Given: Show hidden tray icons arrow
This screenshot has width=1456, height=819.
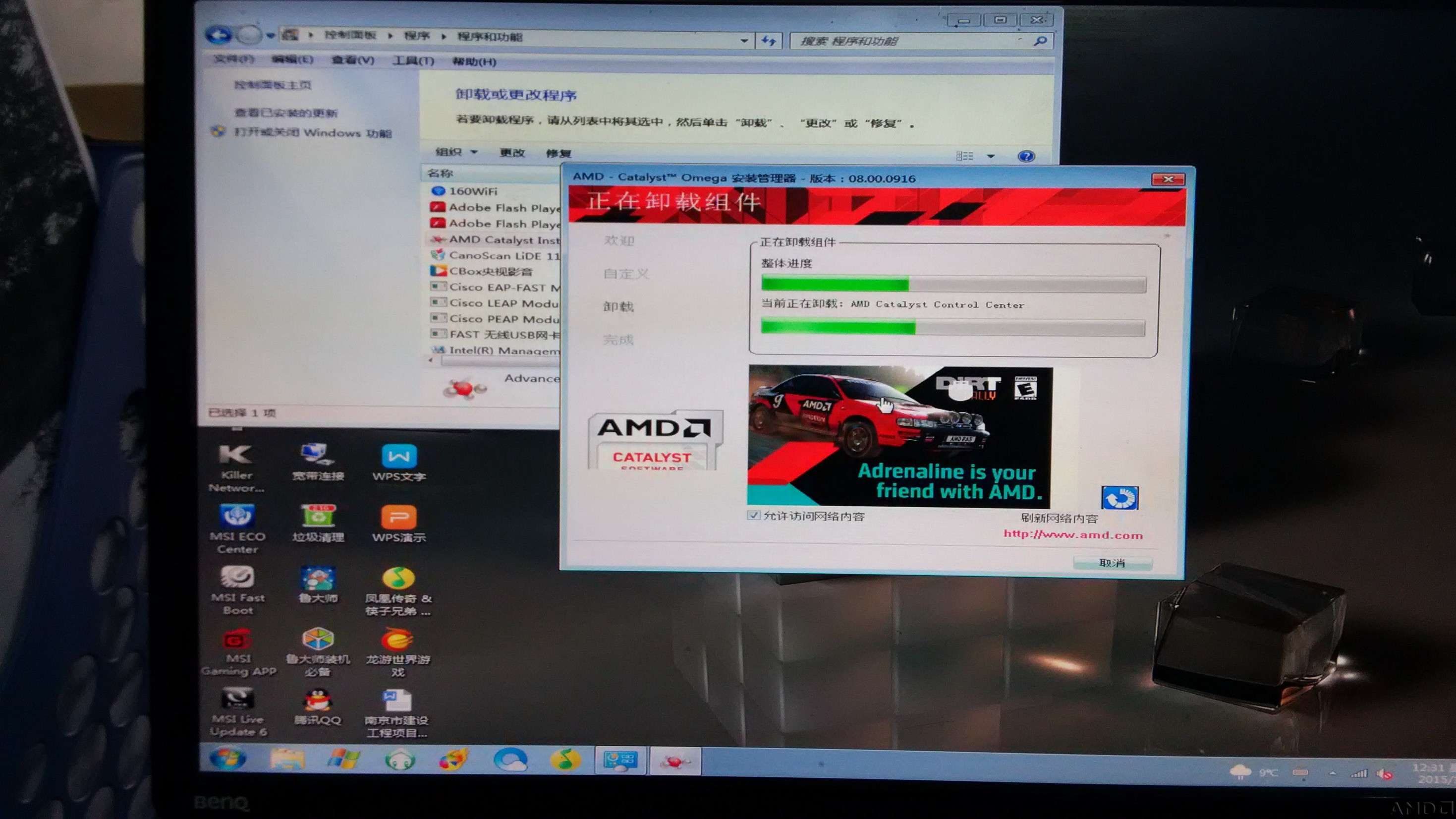Looking at the screenshot, I should 1332,772.
